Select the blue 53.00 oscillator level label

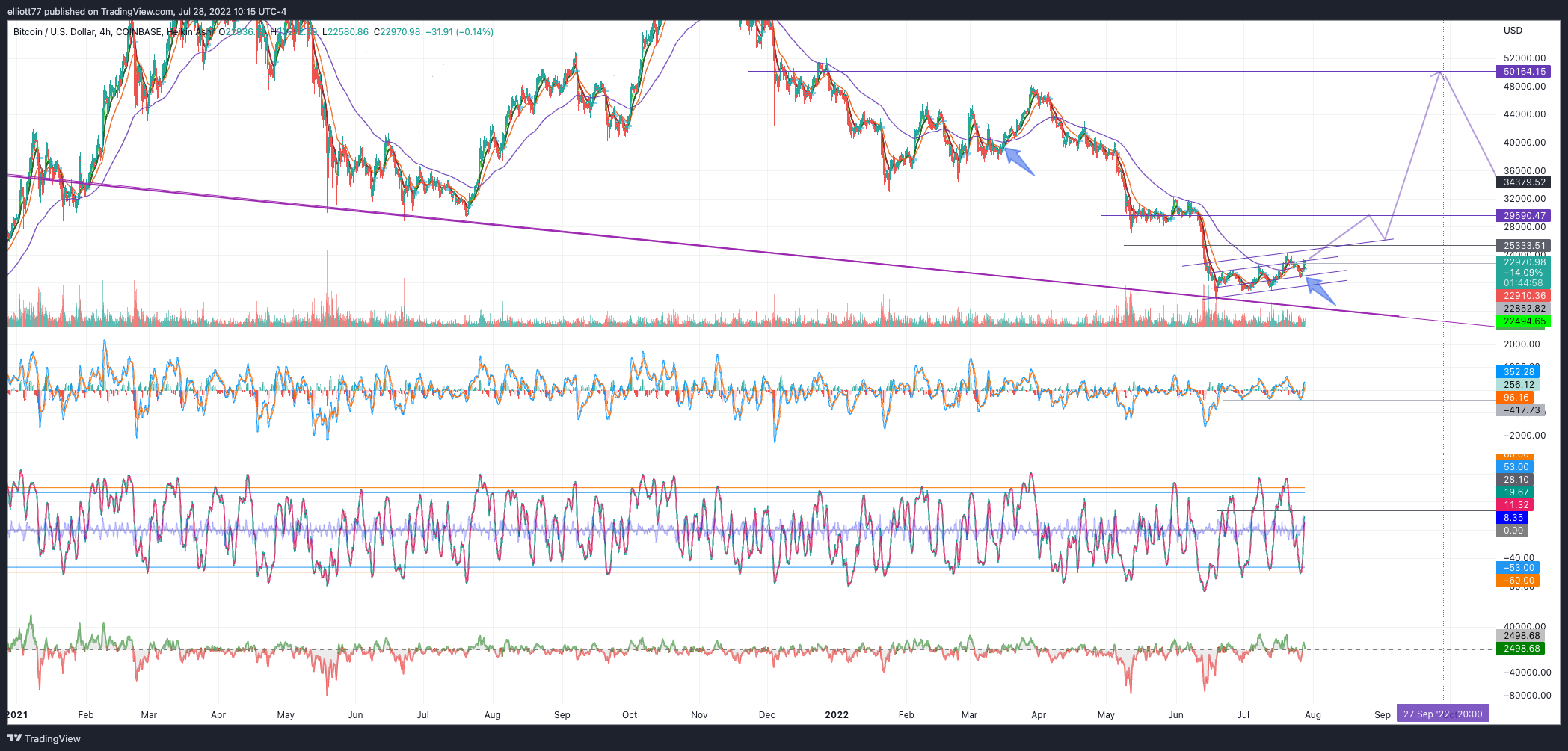point(1515,467)
